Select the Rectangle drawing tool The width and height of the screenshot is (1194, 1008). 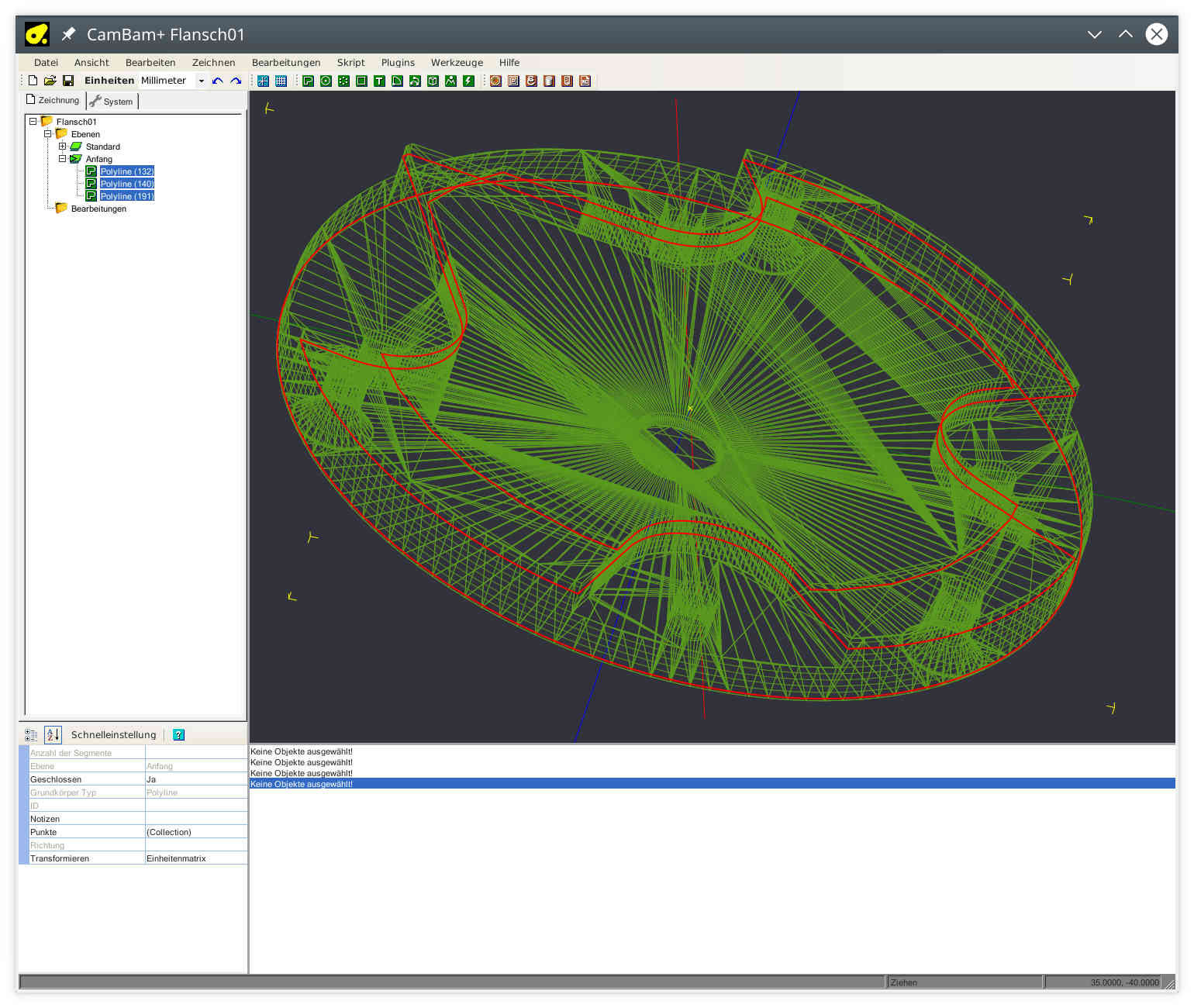coord(362,81)
